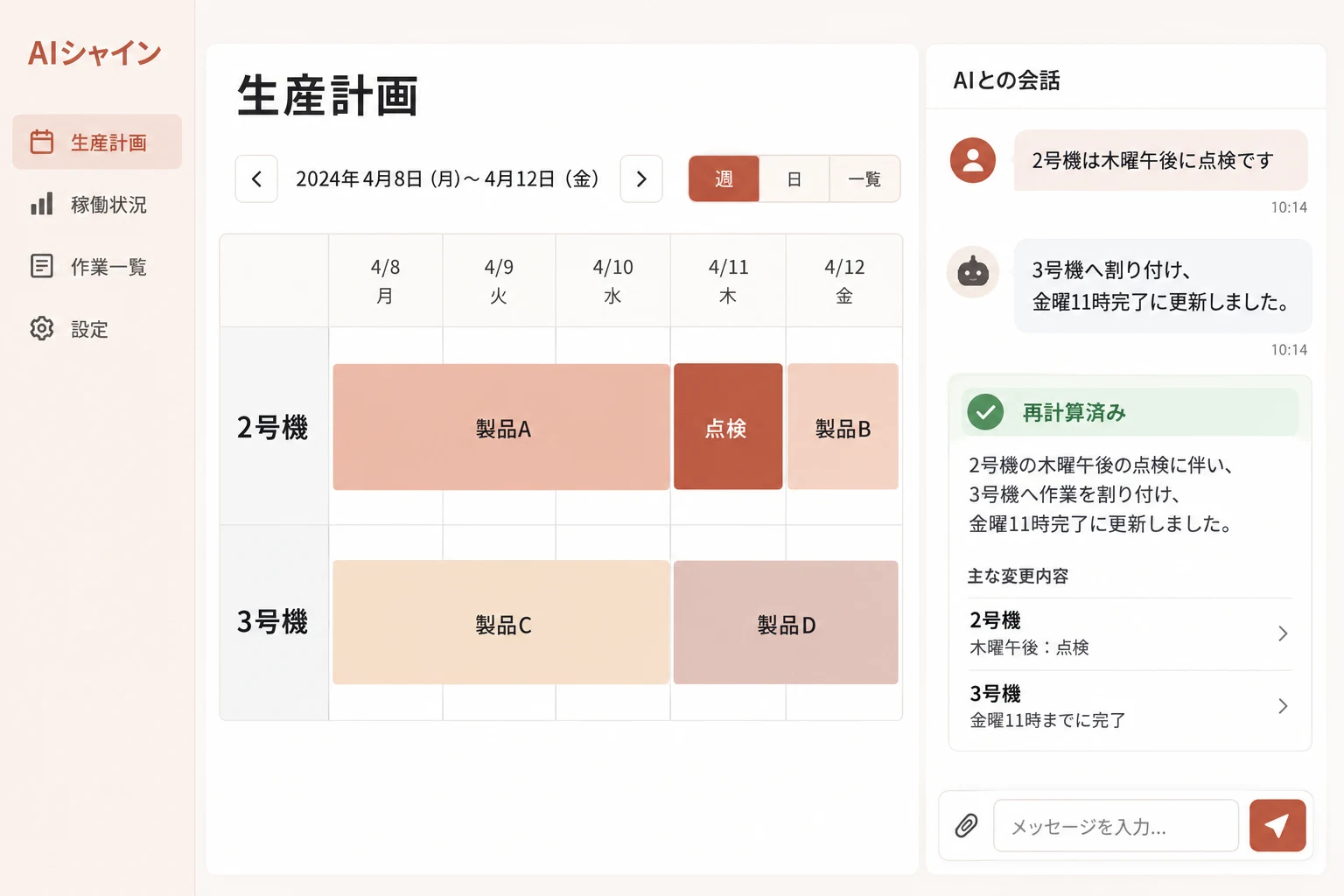The width and height of the screenshot is (1344, 896).
Task: Click the 作業一覧 list icon
Action: (42, 266)
